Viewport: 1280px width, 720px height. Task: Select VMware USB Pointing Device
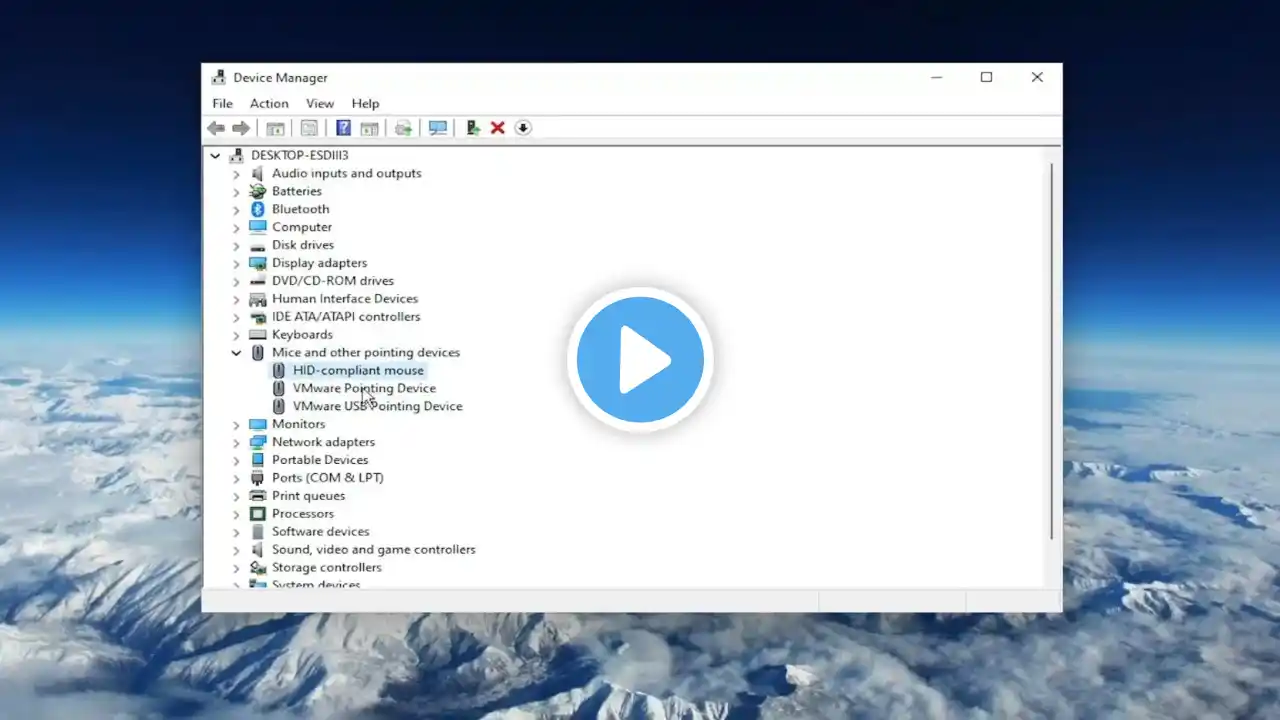[x=378, y=407]
